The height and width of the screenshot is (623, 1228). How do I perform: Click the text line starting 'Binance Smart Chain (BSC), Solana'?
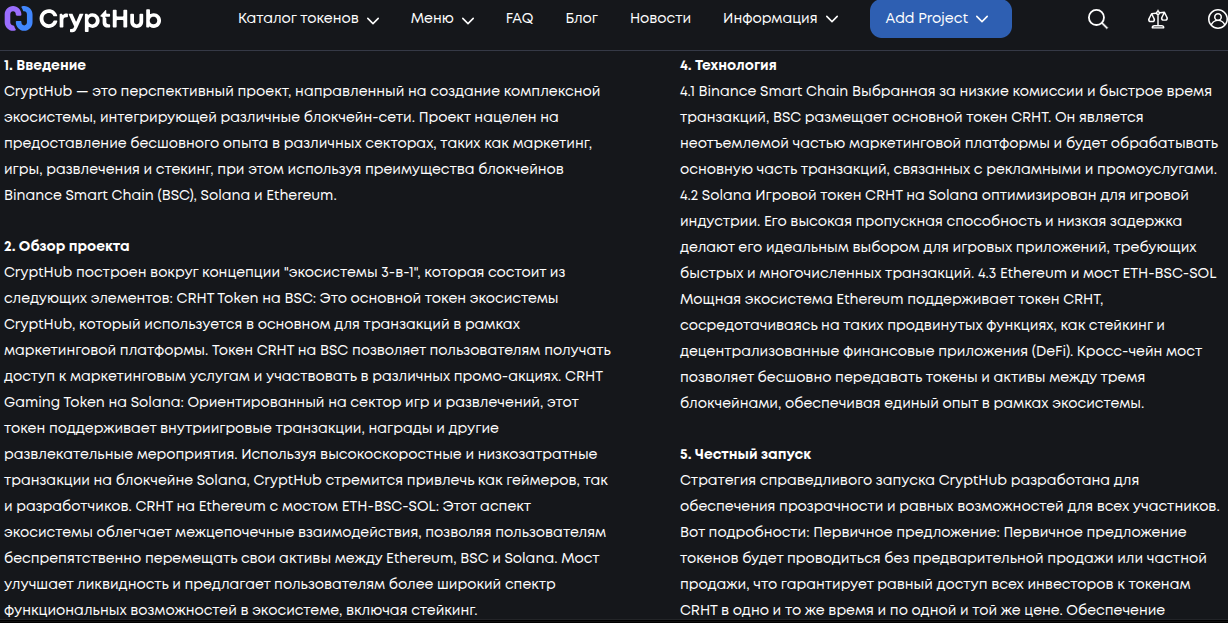pos(170,195)
